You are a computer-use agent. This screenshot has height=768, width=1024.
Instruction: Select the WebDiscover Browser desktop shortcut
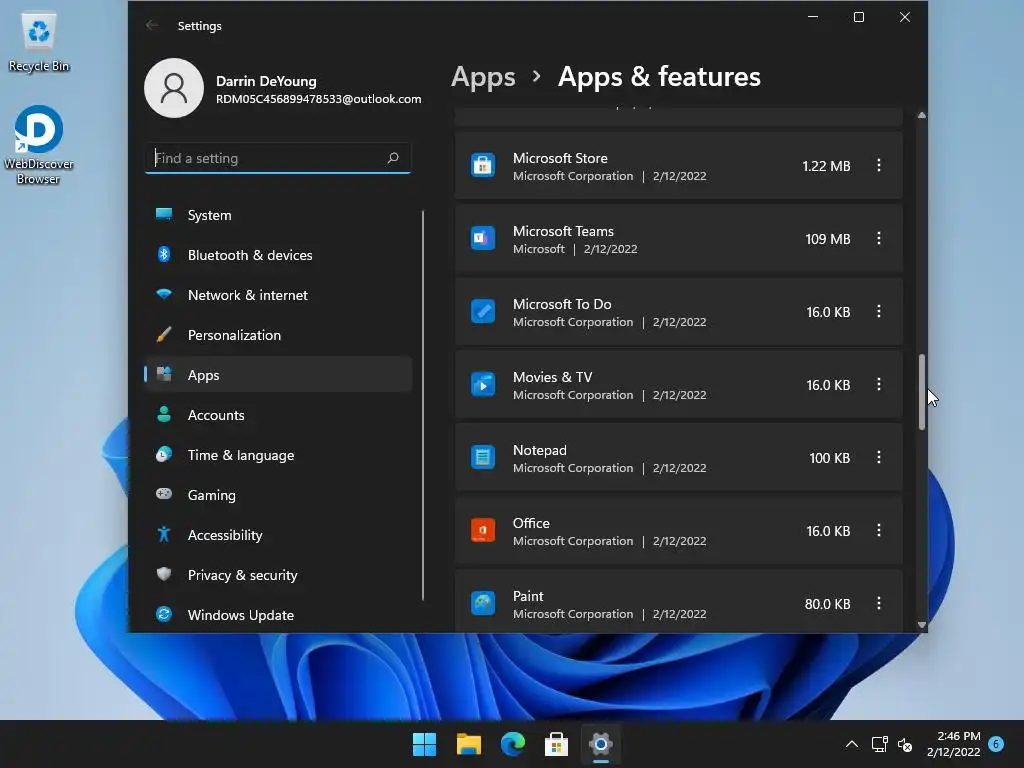pos(39,145)
